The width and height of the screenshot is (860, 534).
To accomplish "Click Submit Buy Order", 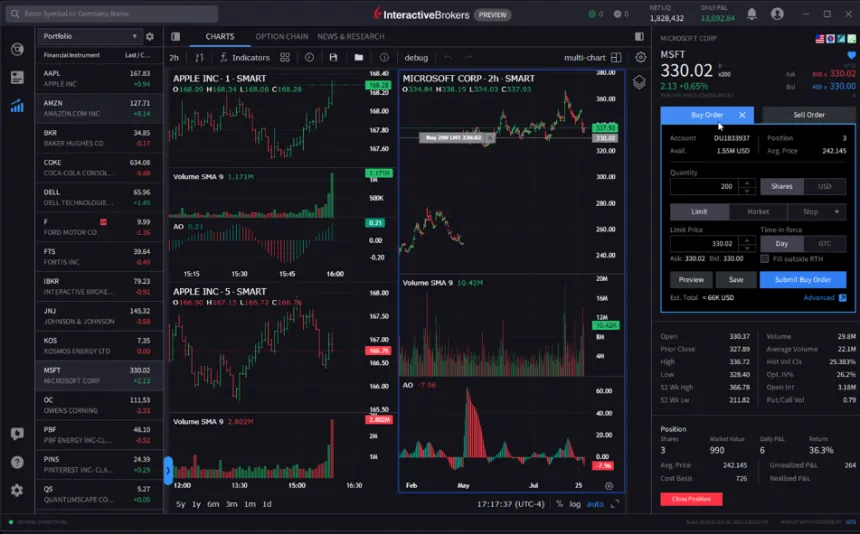I will [802, 280].
